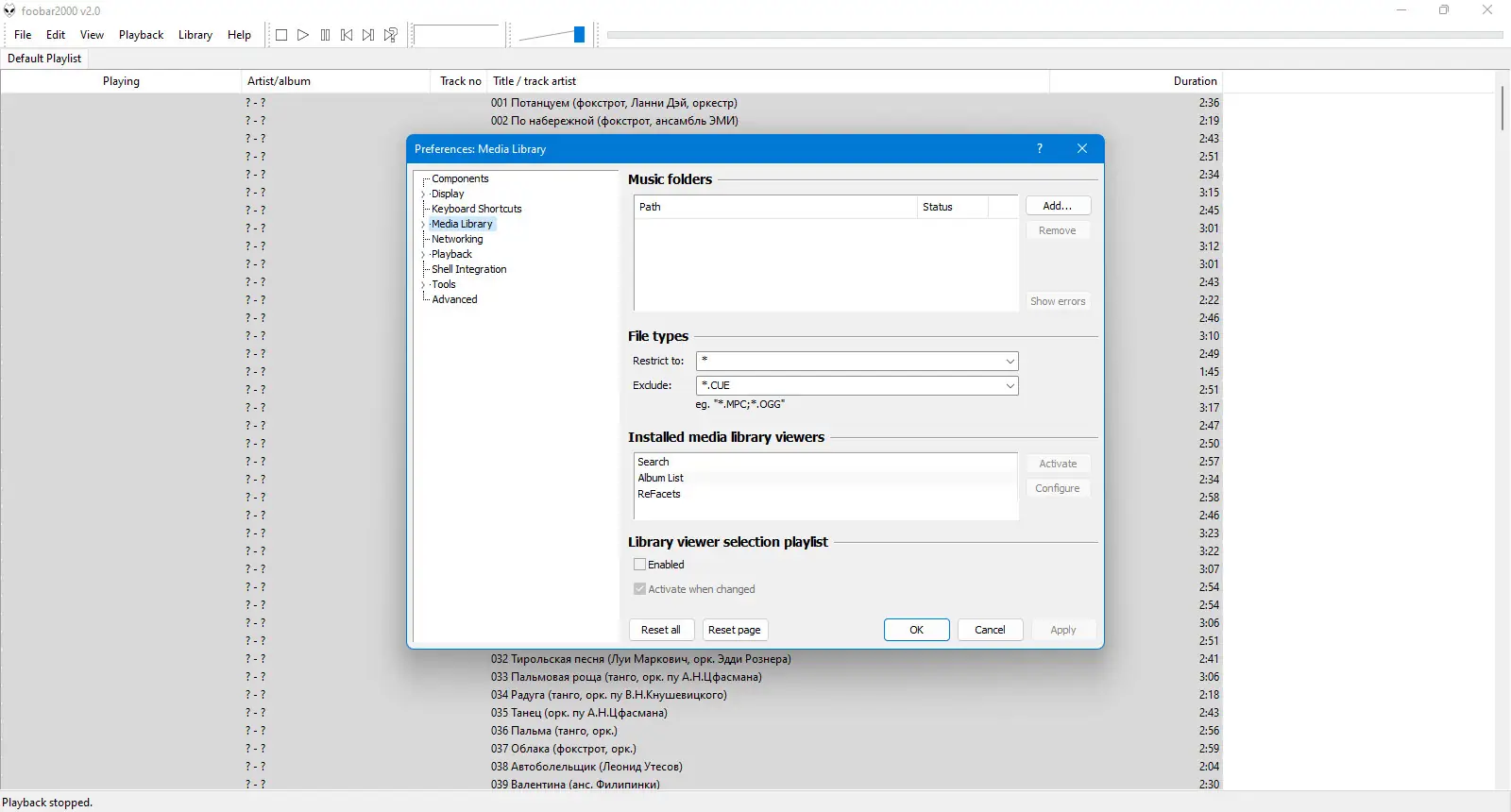This screenshot has width=1511, height=812.
Task: Click the playlist vertical scrollbar
Action: click(x=1503, y=109)
